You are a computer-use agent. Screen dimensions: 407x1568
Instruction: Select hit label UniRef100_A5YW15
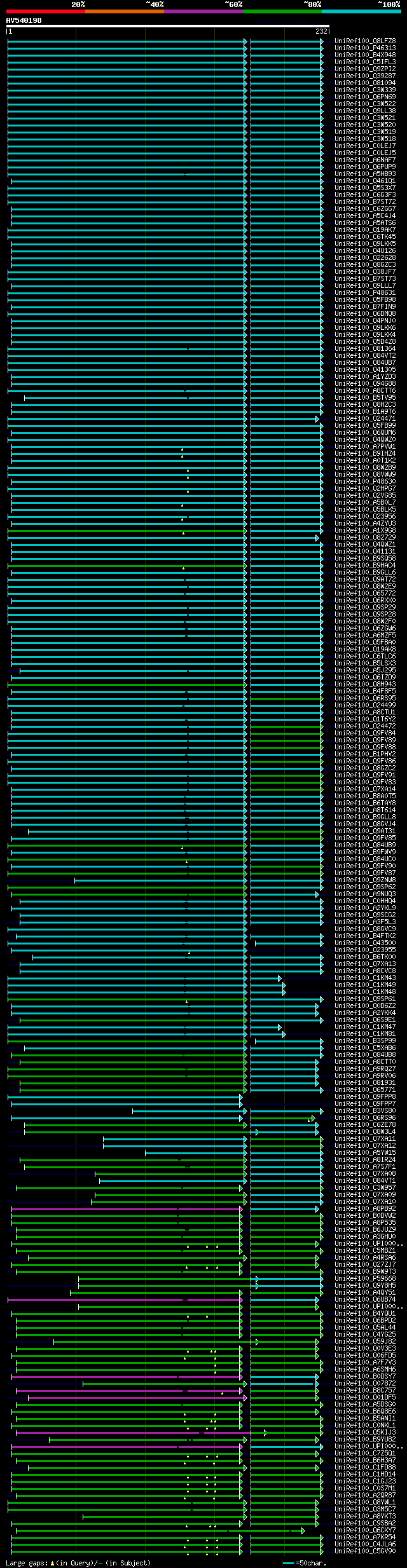point(365,1152)
